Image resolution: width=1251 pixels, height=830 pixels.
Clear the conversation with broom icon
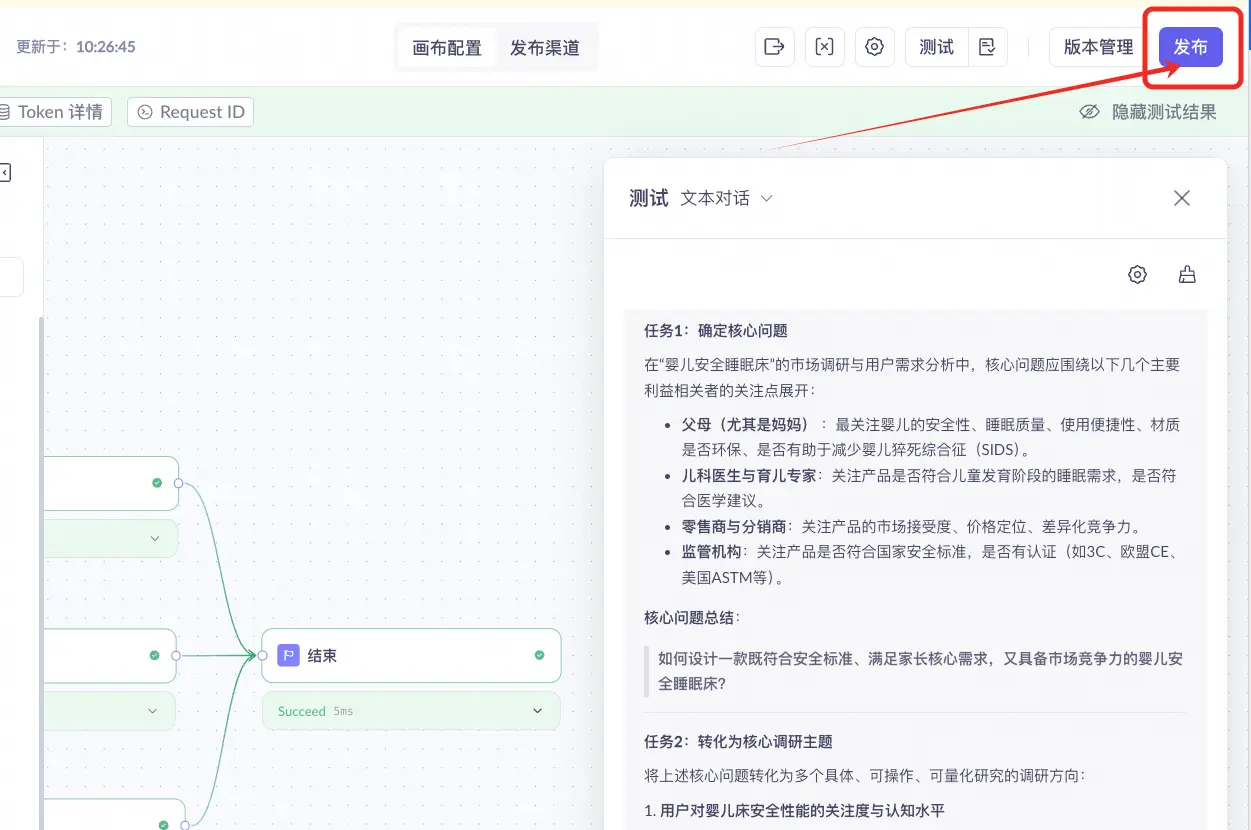coord(1187,274)
